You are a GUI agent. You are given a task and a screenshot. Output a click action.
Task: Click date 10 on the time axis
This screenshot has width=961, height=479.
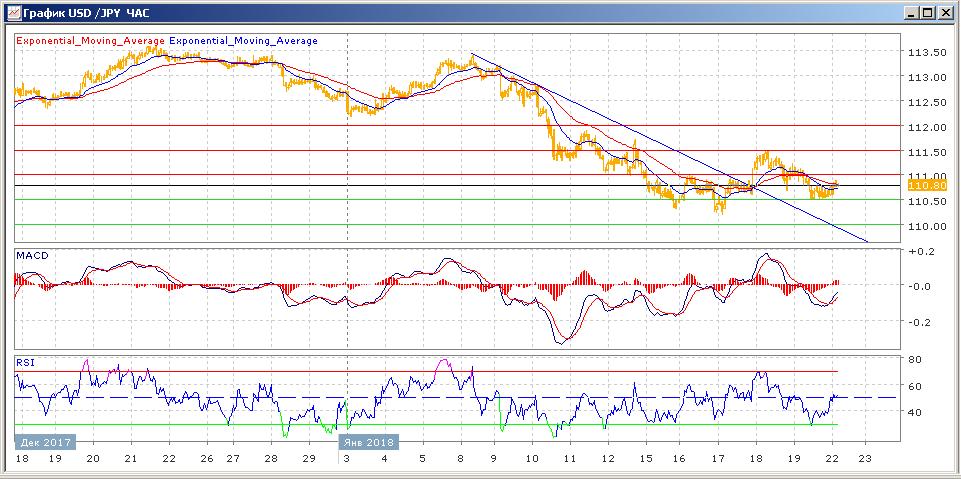pos(530,458)
